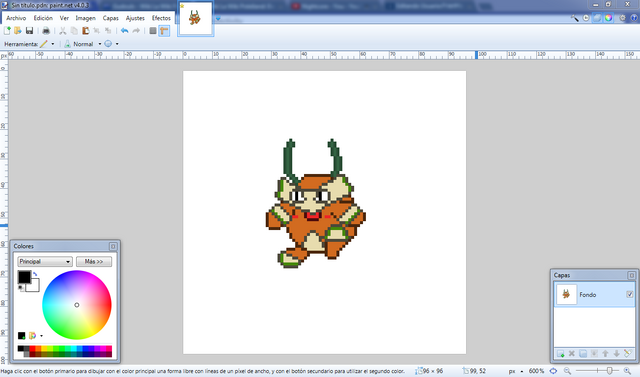640x377 pixels.
Task: Expand the antialiasing mode dropdown arrow
Action: (x=117, y=44)
